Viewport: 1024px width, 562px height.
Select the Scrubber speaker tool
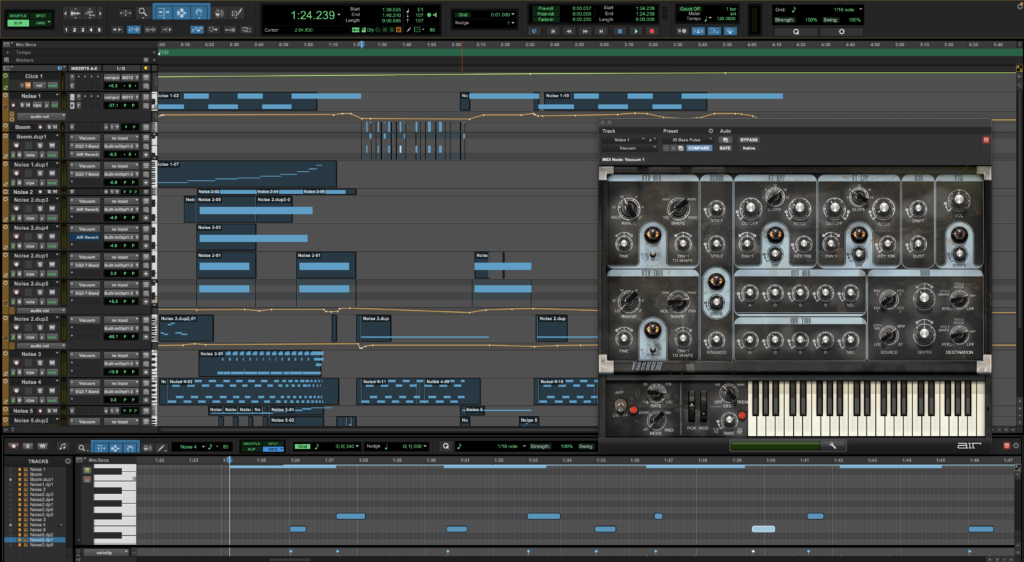click(219, 13)
